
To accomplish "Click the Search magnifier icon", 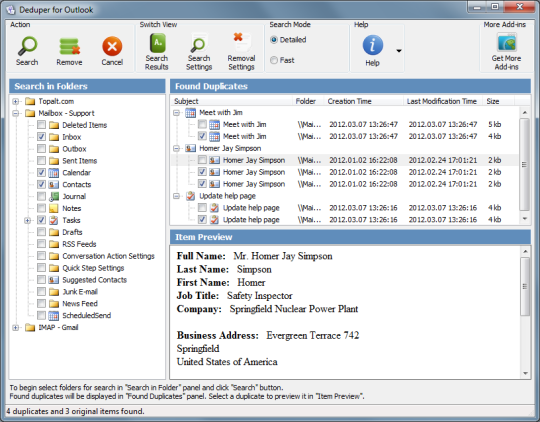I will [27, 46].
